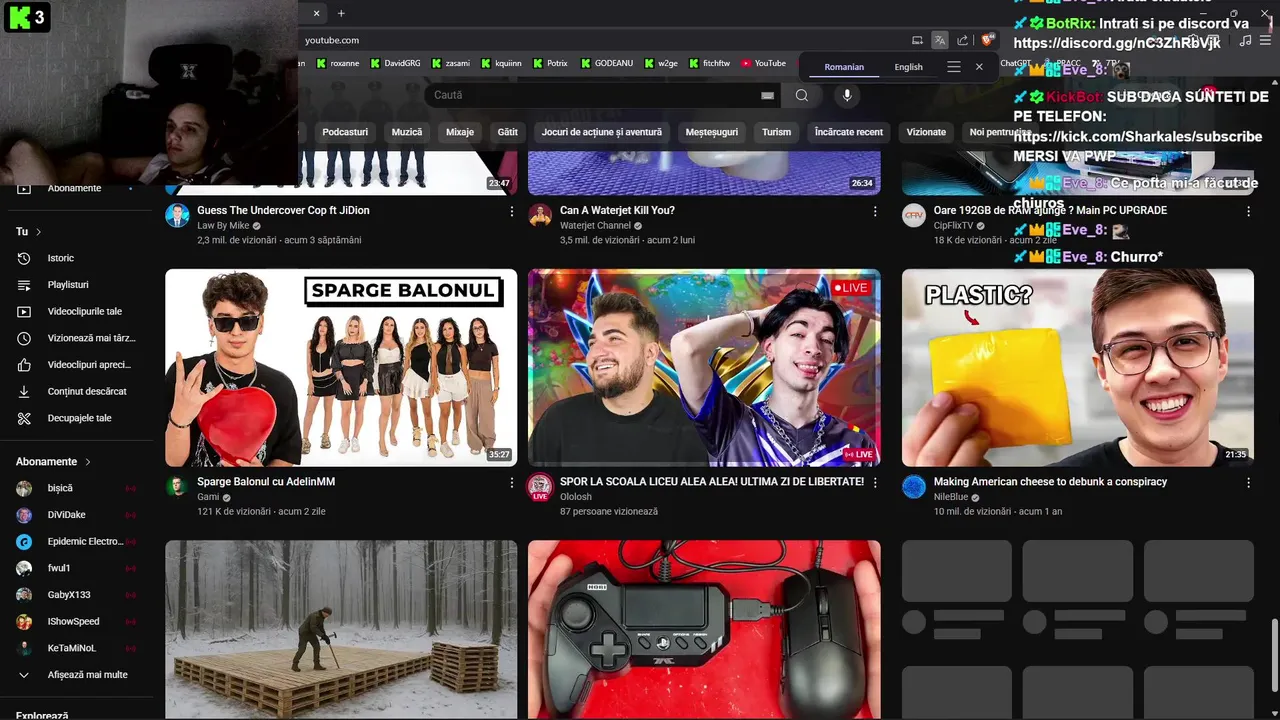Expand the Abonamente section chevron

(88, 462)
